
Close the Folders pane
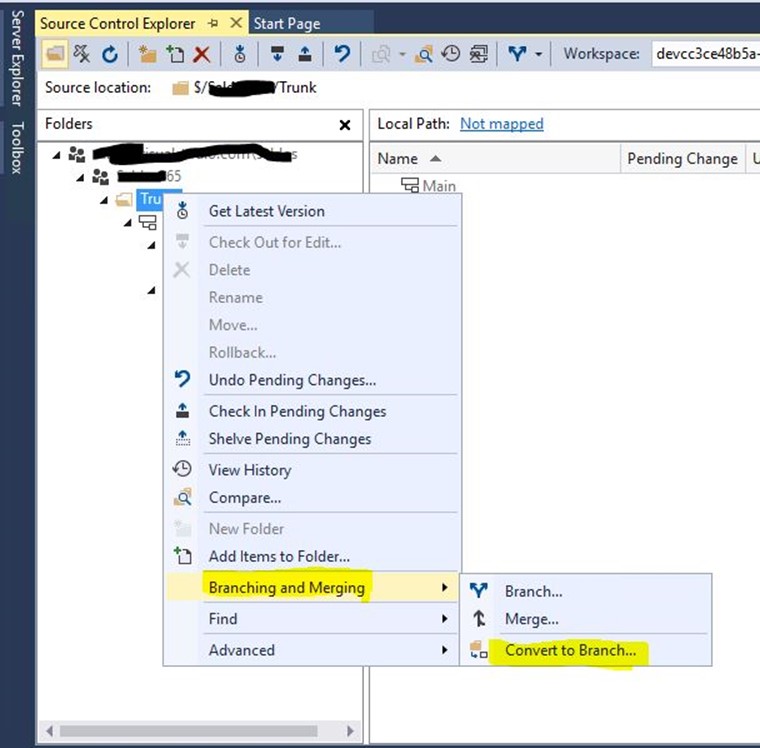point(345,125)
